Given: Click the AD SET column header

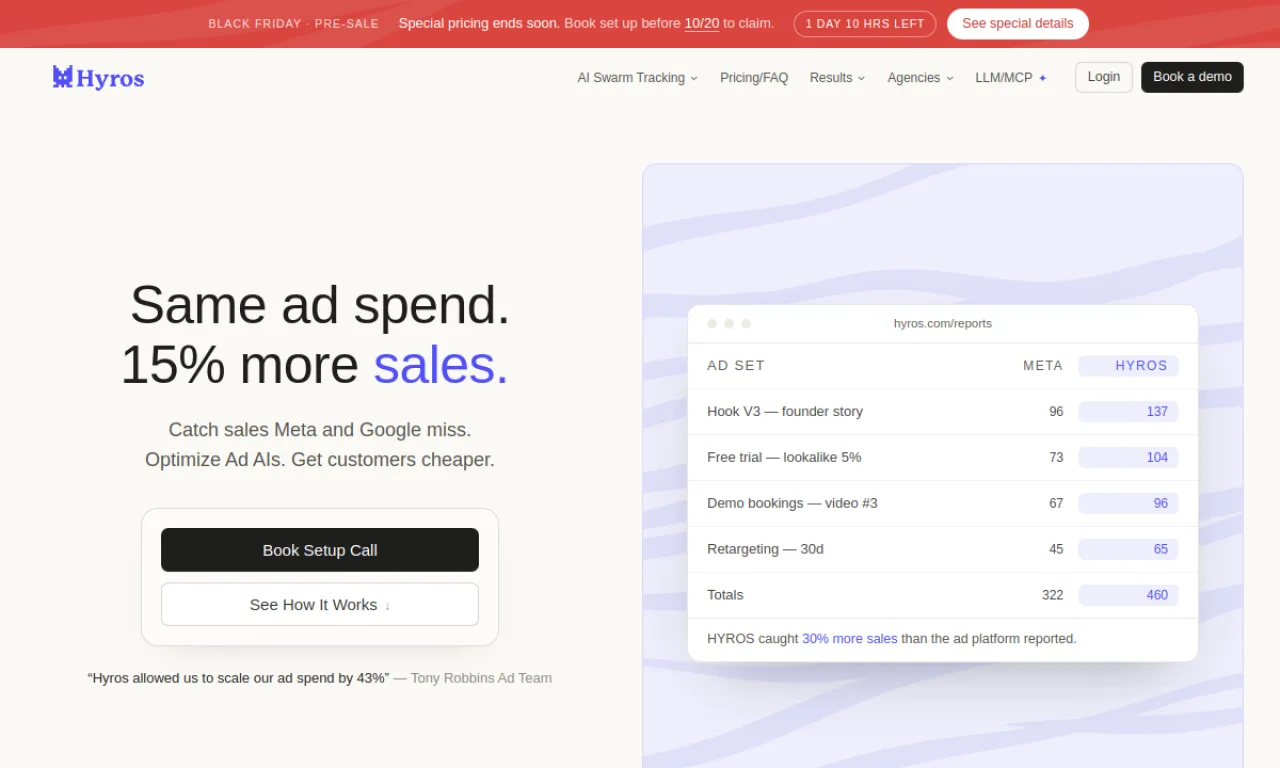Looking at the screenshot, I should click(736, 366).
